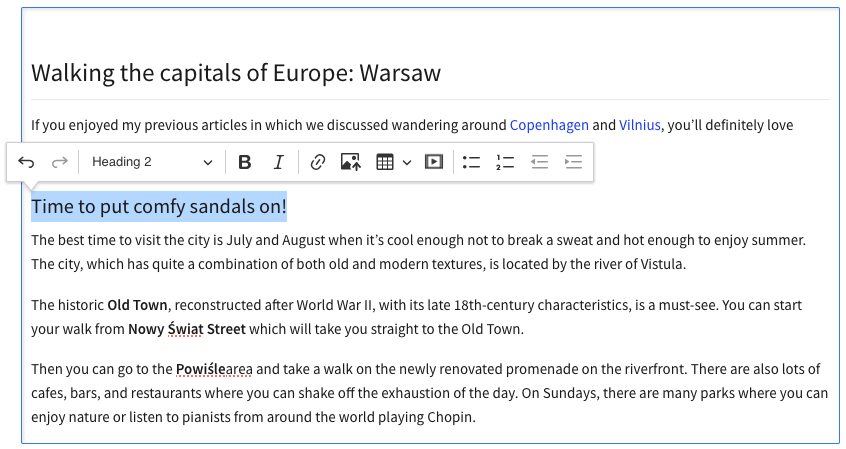Toggle Italic formatting
The width and height of the screenshot is (846, 449).
278,162
